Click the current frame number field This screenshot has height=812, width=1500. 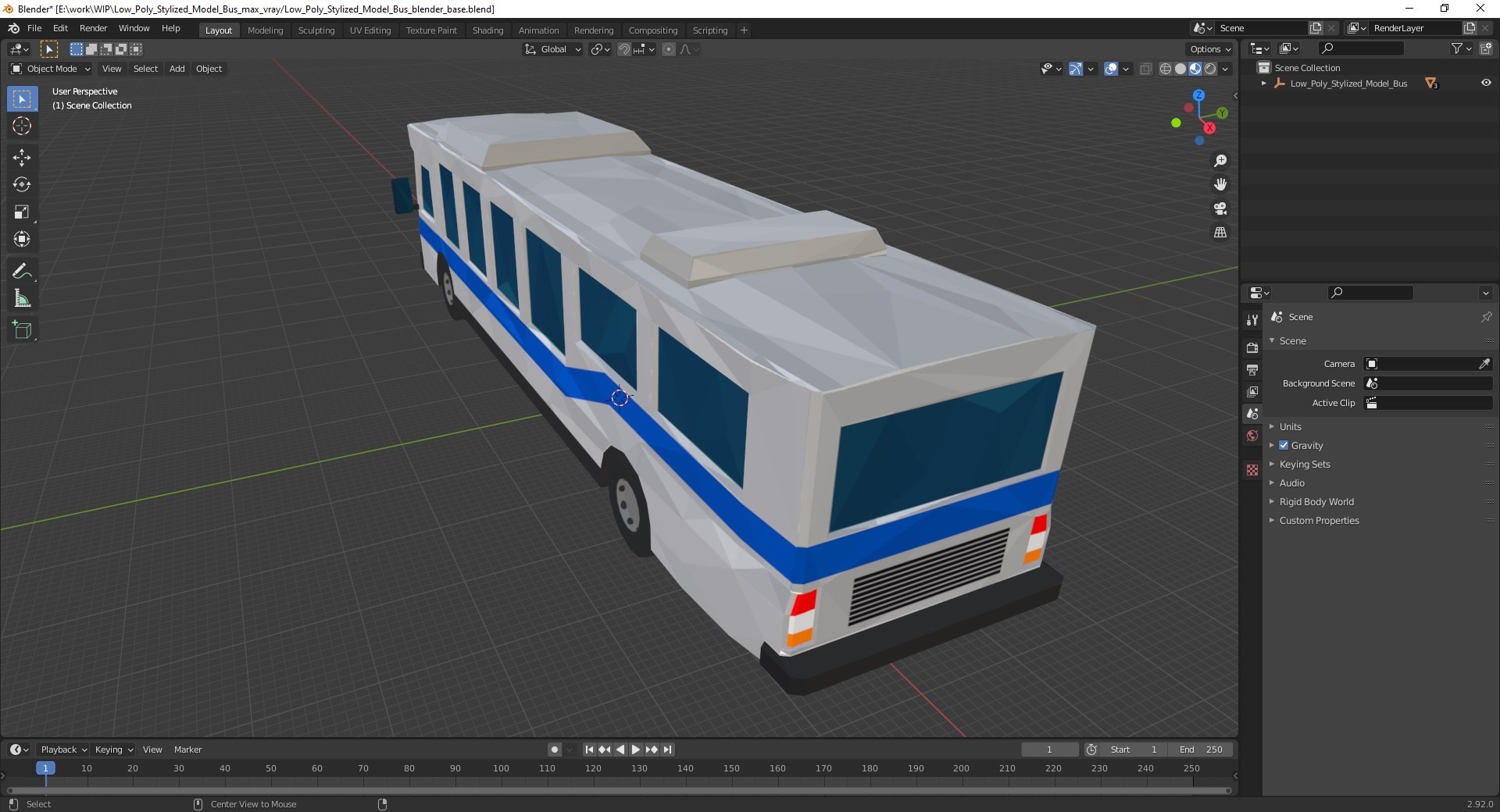(1049, 750)
